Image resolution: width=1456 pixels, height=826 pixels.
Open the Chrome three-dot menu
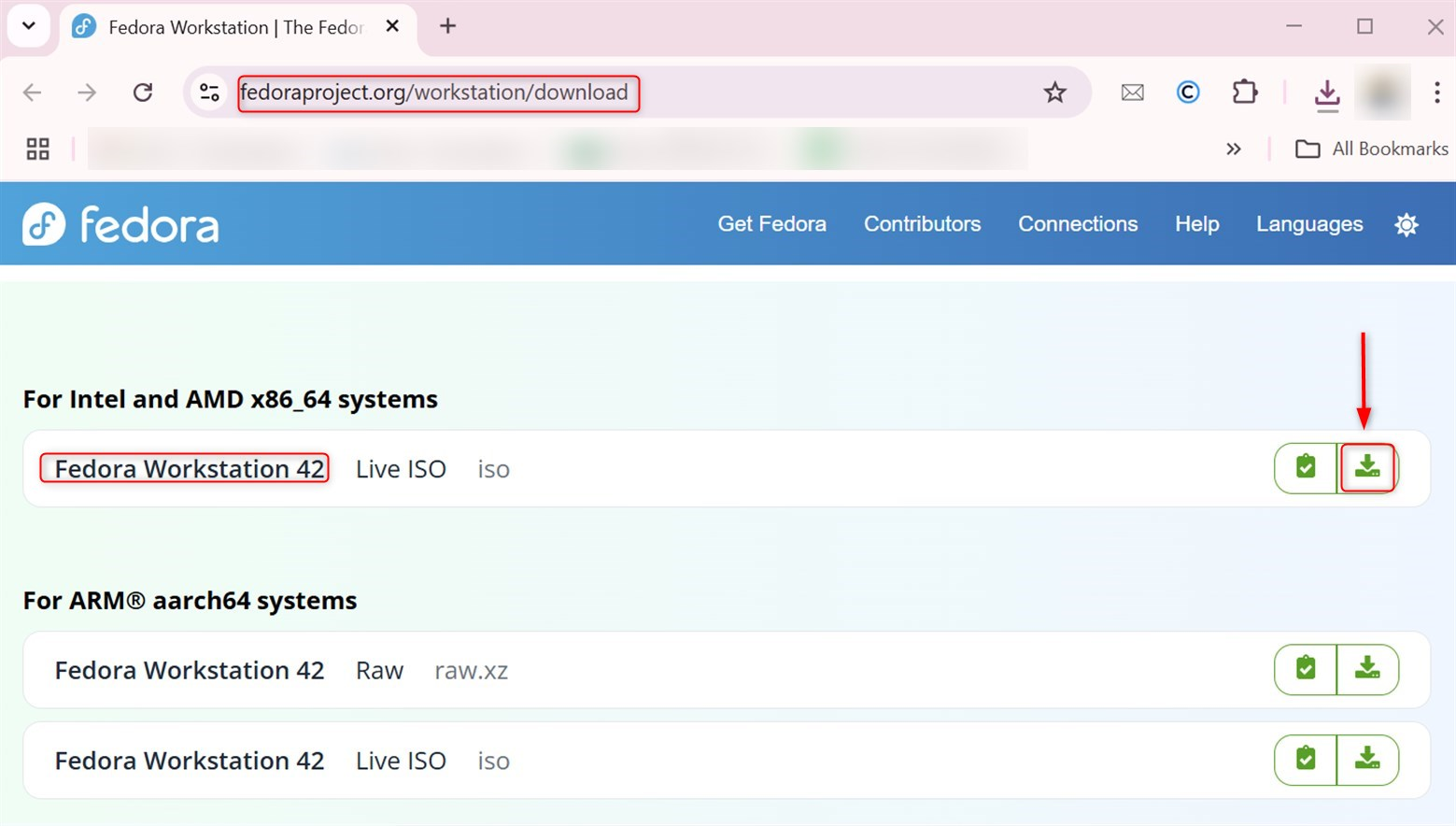pos(1437,93)
